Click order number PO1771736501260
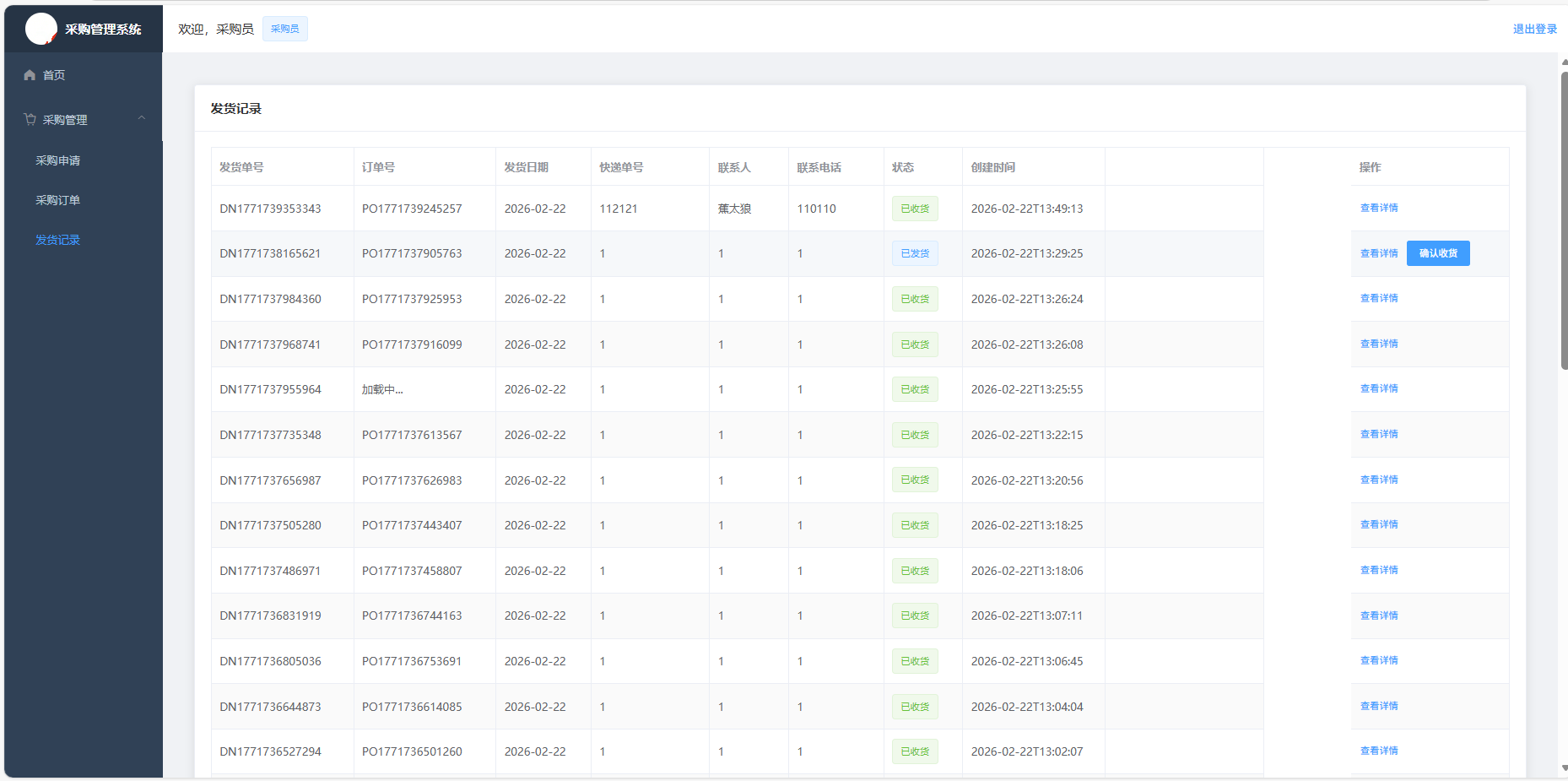Screen dimensions: 1568x781 (x=412, y=751)
